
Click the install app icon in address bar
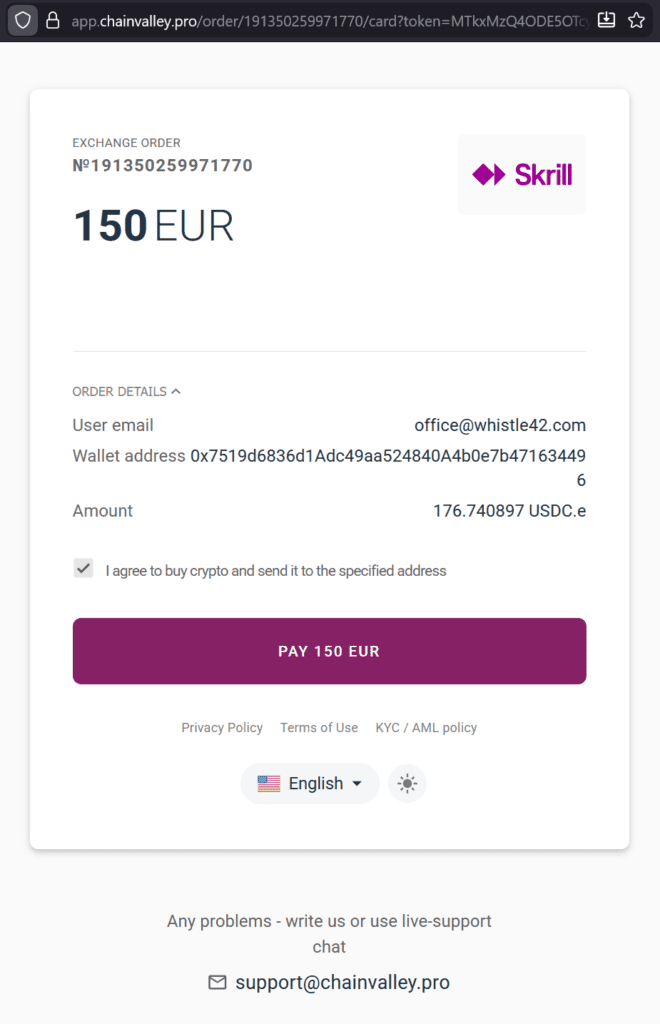606,20
